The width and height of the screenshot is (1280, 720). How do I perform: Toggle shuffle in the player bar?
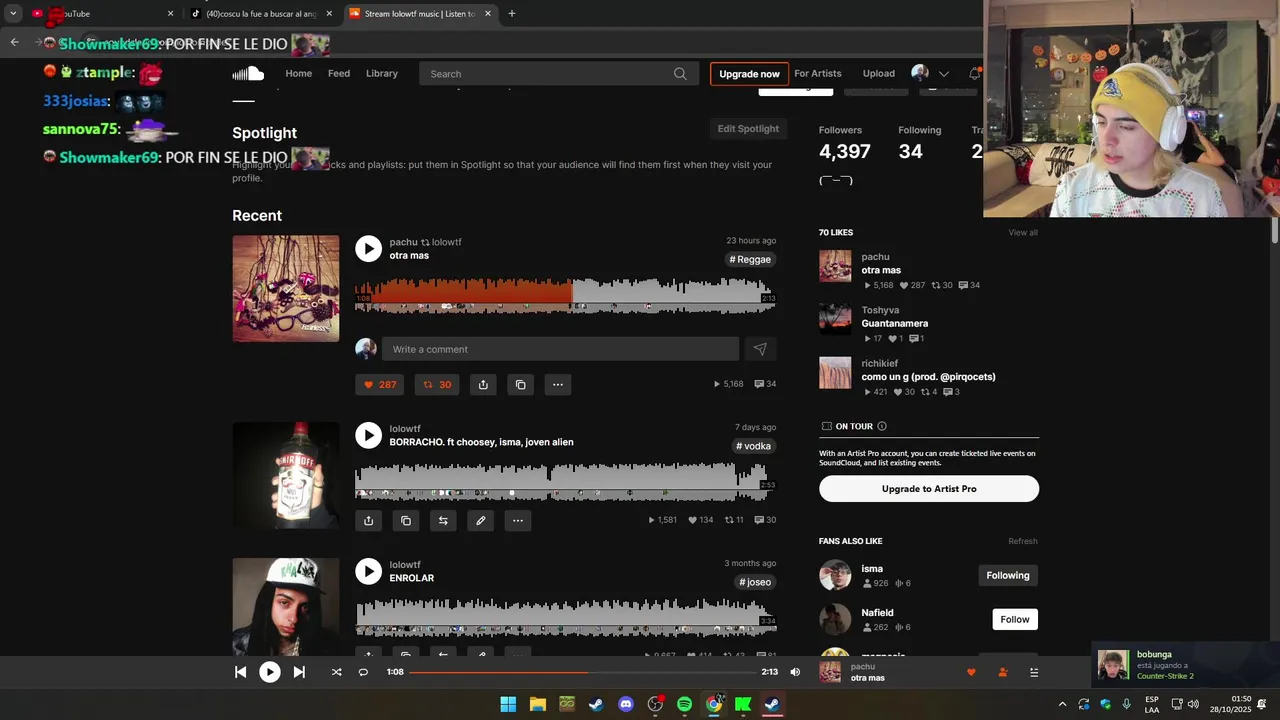click(x=336, y=672)
